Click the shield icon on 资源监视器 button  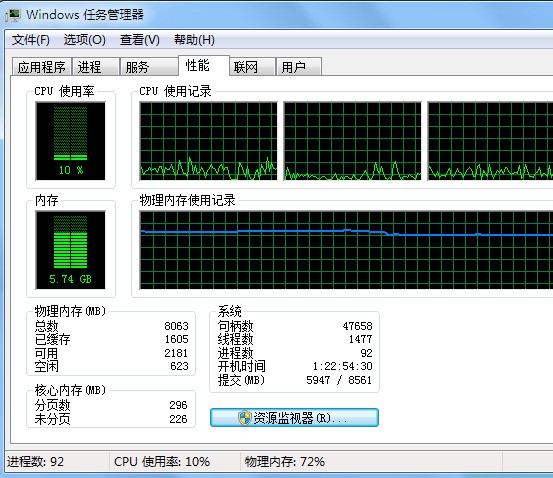tap(245, 418)
